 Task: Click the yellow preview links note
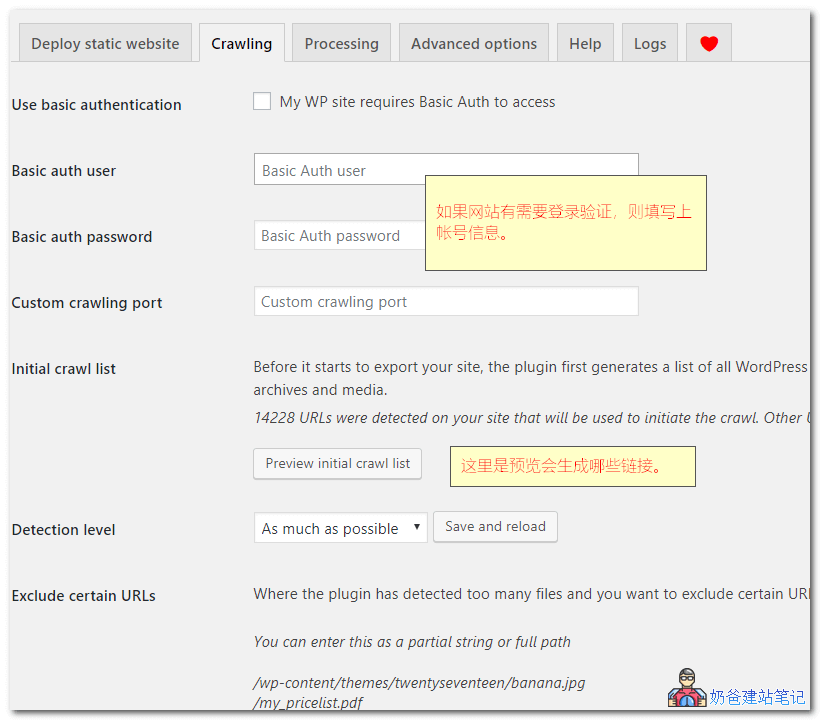572,466
